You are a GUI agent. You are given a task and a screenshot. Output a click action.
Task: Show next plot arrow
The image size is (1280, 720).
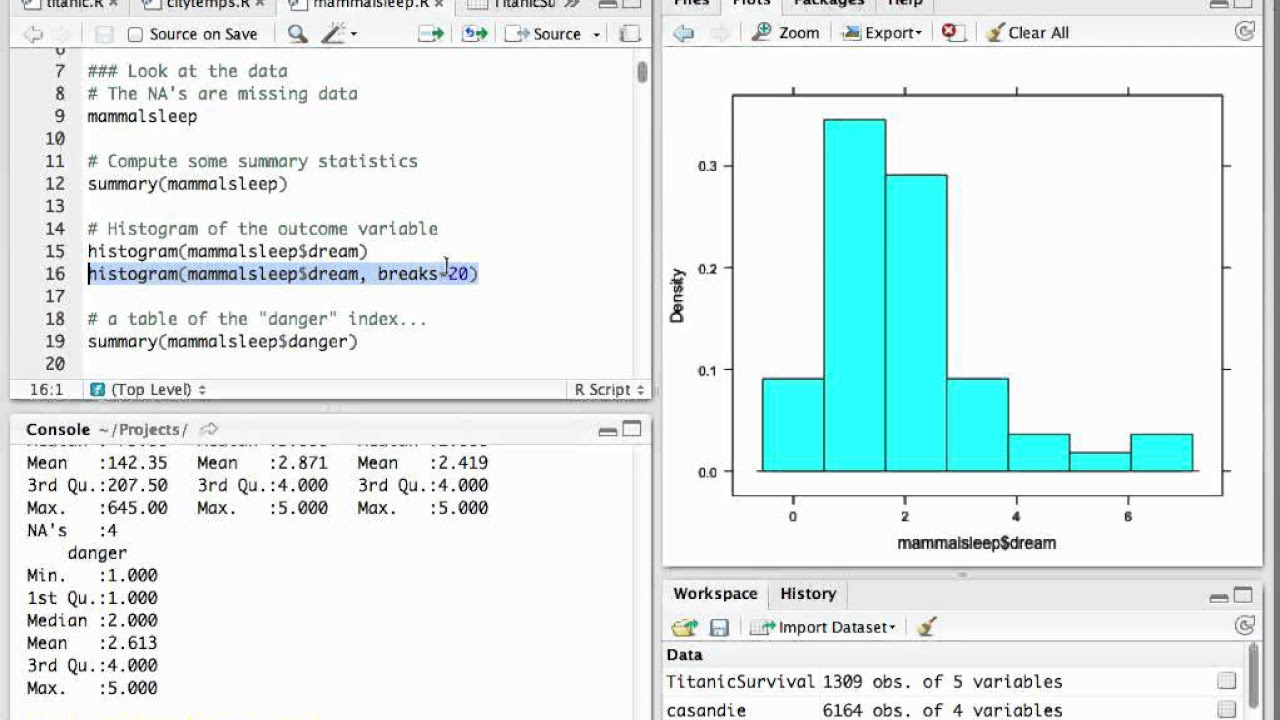pyautogui.click(x=719, y=33)
